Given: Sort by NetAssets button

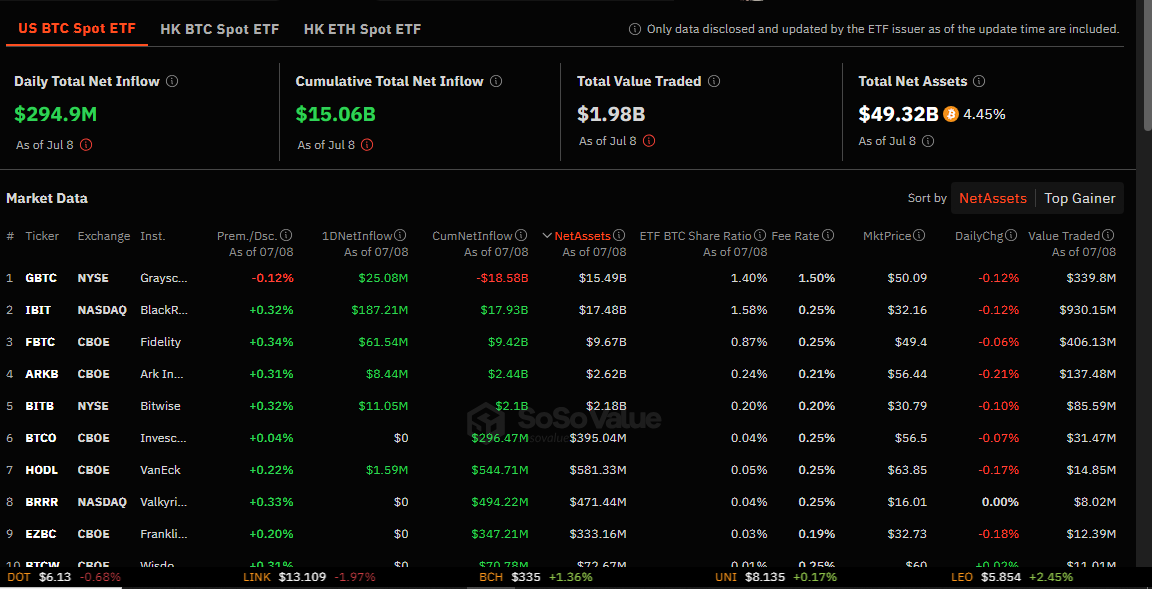Looking at the screenshot, I should point(993,198).
